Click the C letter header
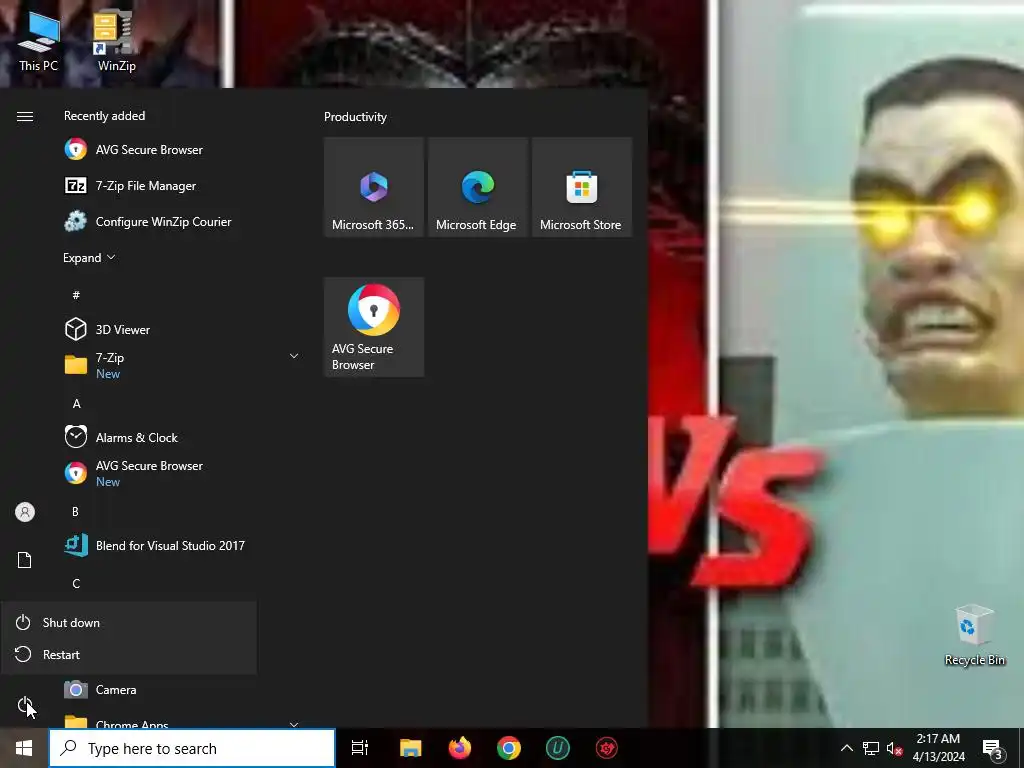The width and height of the screenshot is (1024, 768). pos(76,584)
